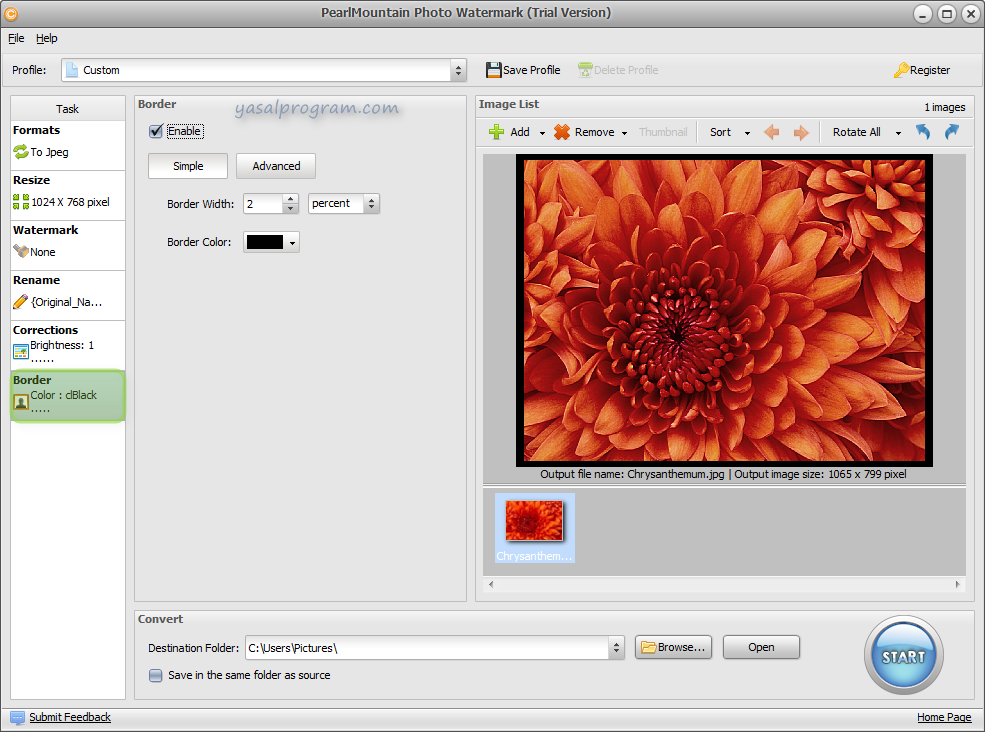The width and height of the screenshot is (985, 732).
Task: Open the Submit Feedback link
Action: [69, 717]
